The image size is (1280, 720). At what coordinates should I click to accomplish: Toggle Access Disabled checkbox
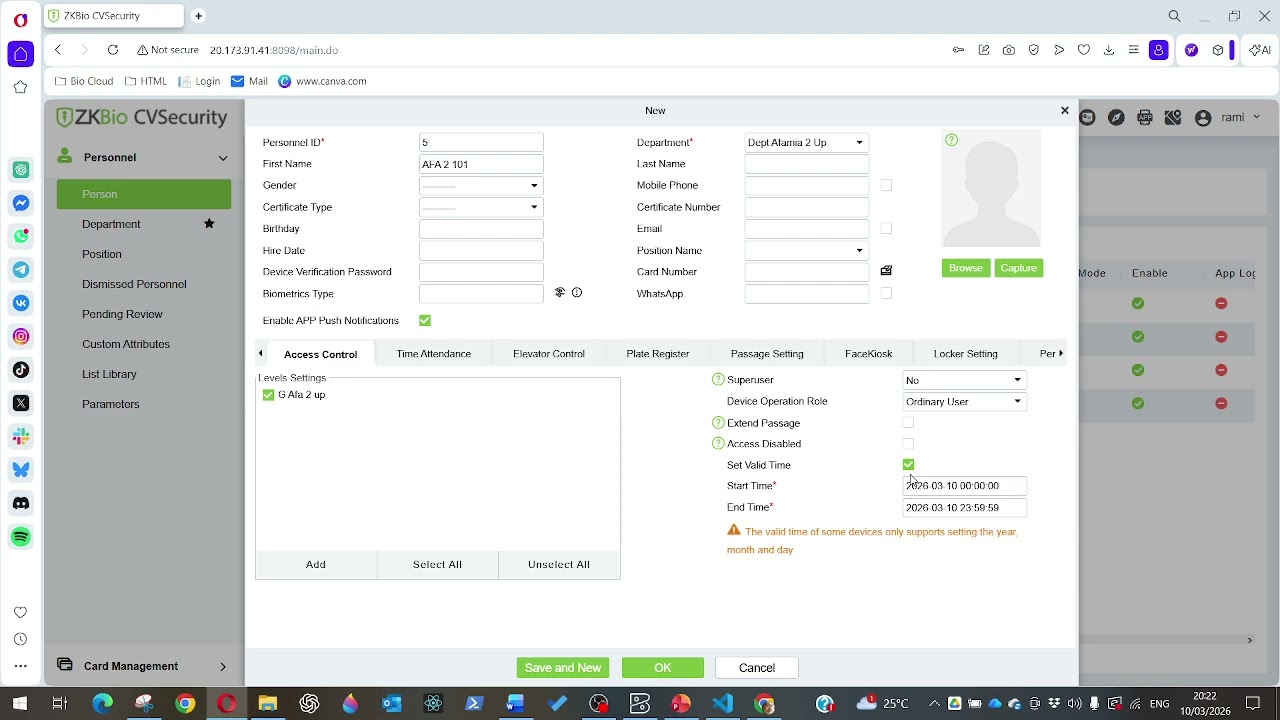click(908, 444)
